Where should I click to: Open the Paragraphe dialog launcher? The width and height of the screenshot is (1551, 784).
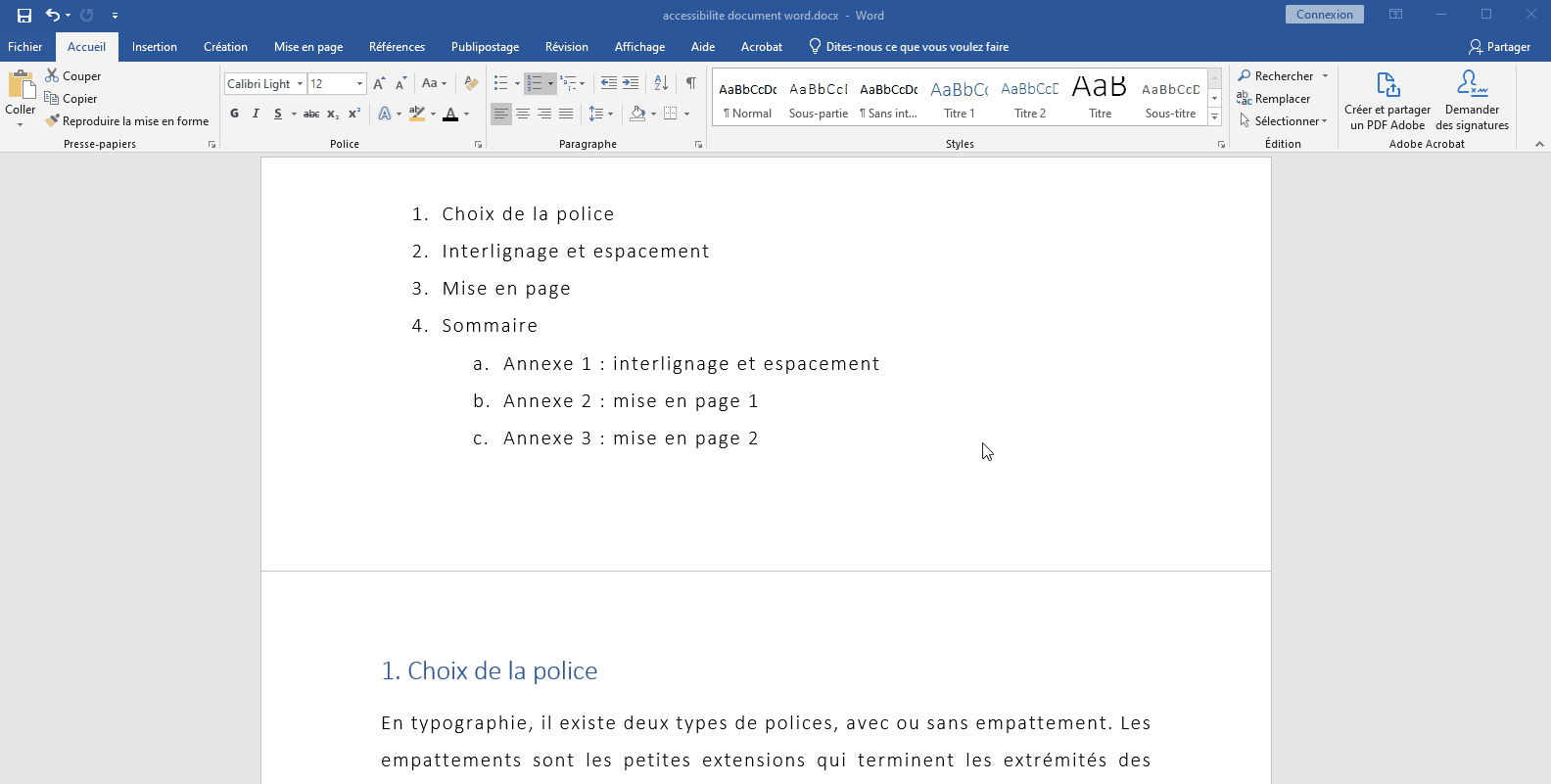(x=698, y=145)
